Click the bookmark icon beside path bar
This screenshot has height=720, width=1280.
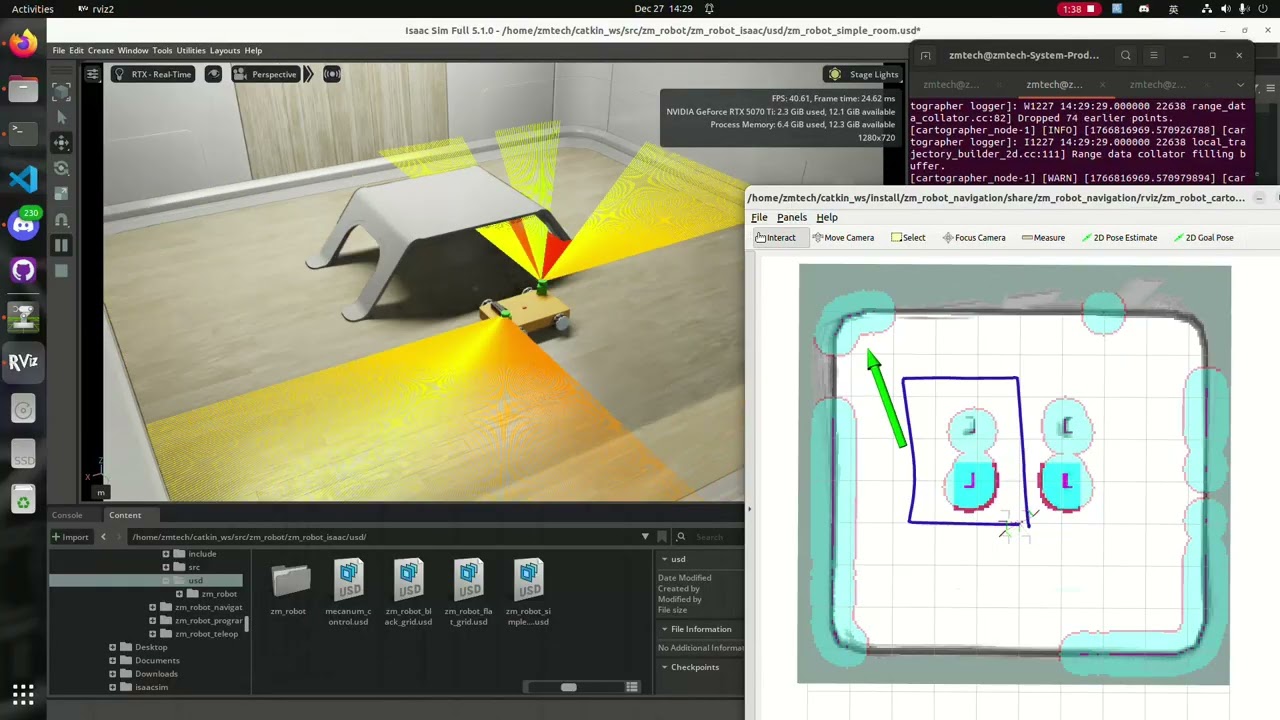pos(662,537)
